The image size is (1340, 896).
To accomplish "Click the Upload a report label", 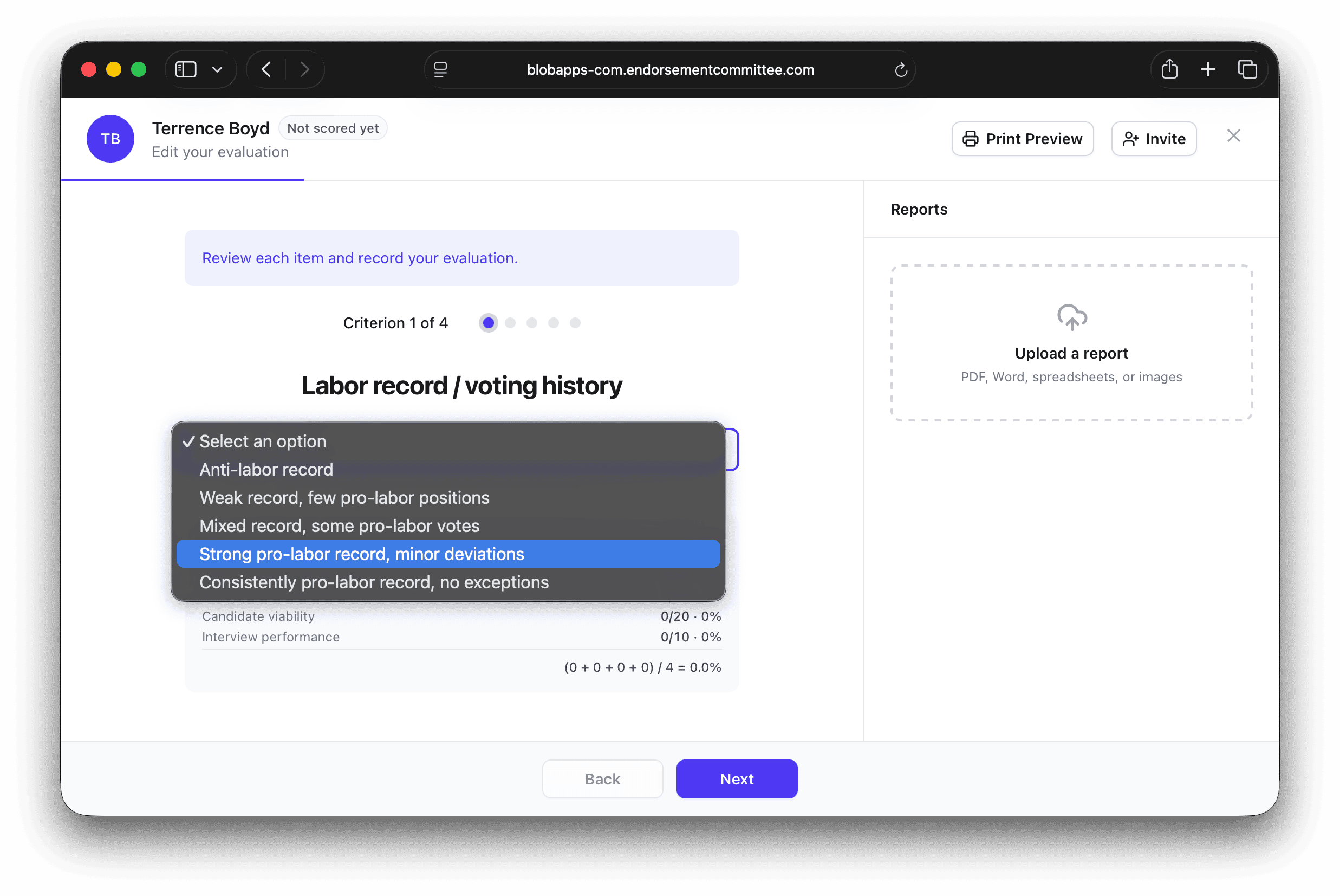I will tap(1071, 354).
